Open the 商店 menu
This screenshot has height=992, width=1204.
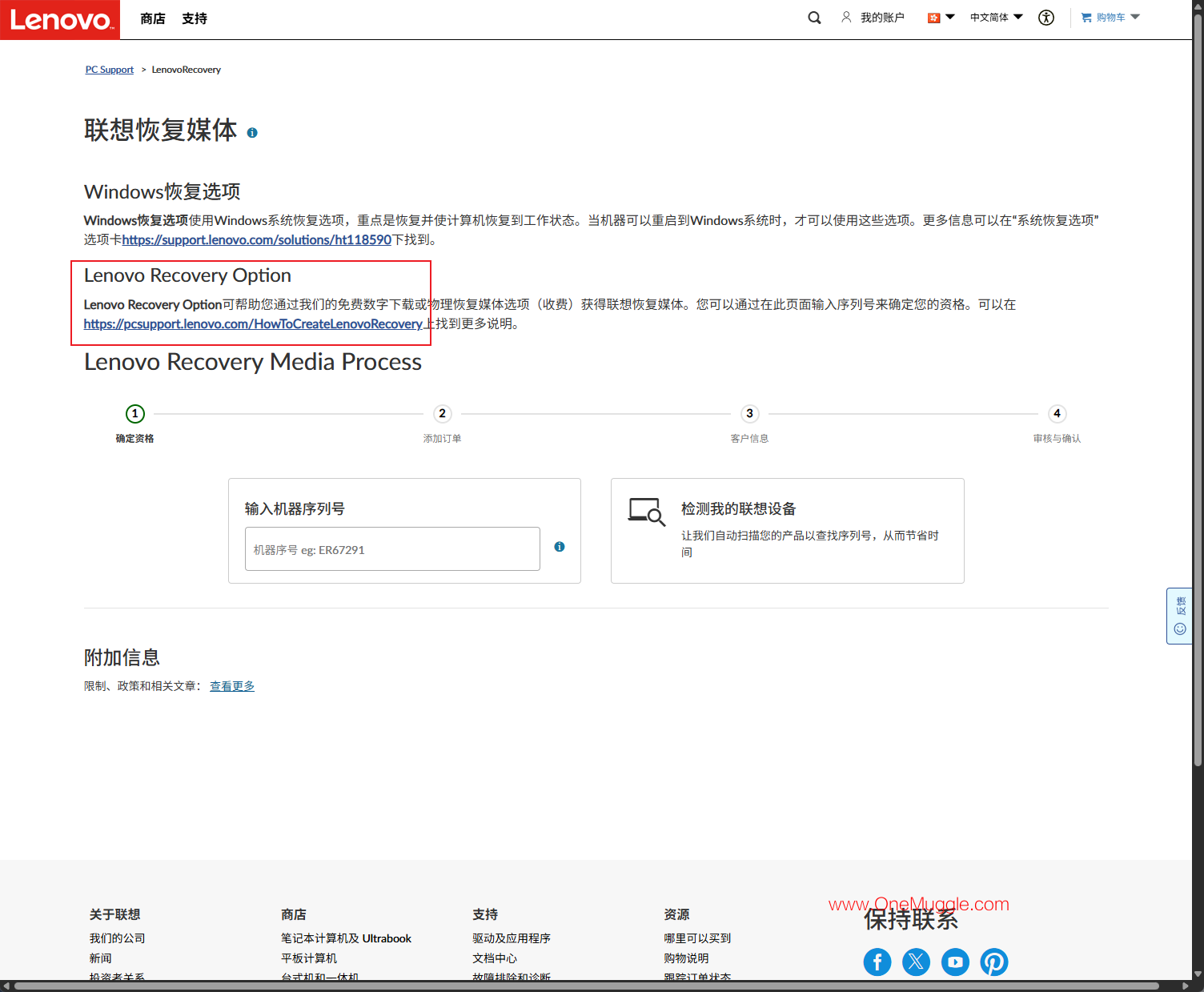tap(153, 18)
